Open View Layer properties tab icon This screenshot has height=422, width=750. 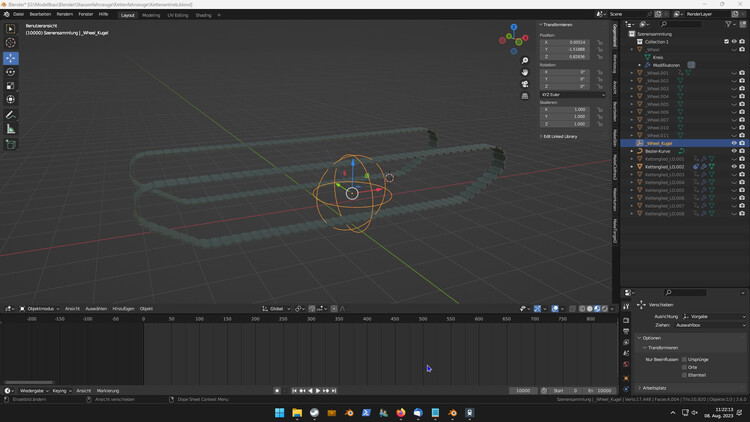pos(626,342)
